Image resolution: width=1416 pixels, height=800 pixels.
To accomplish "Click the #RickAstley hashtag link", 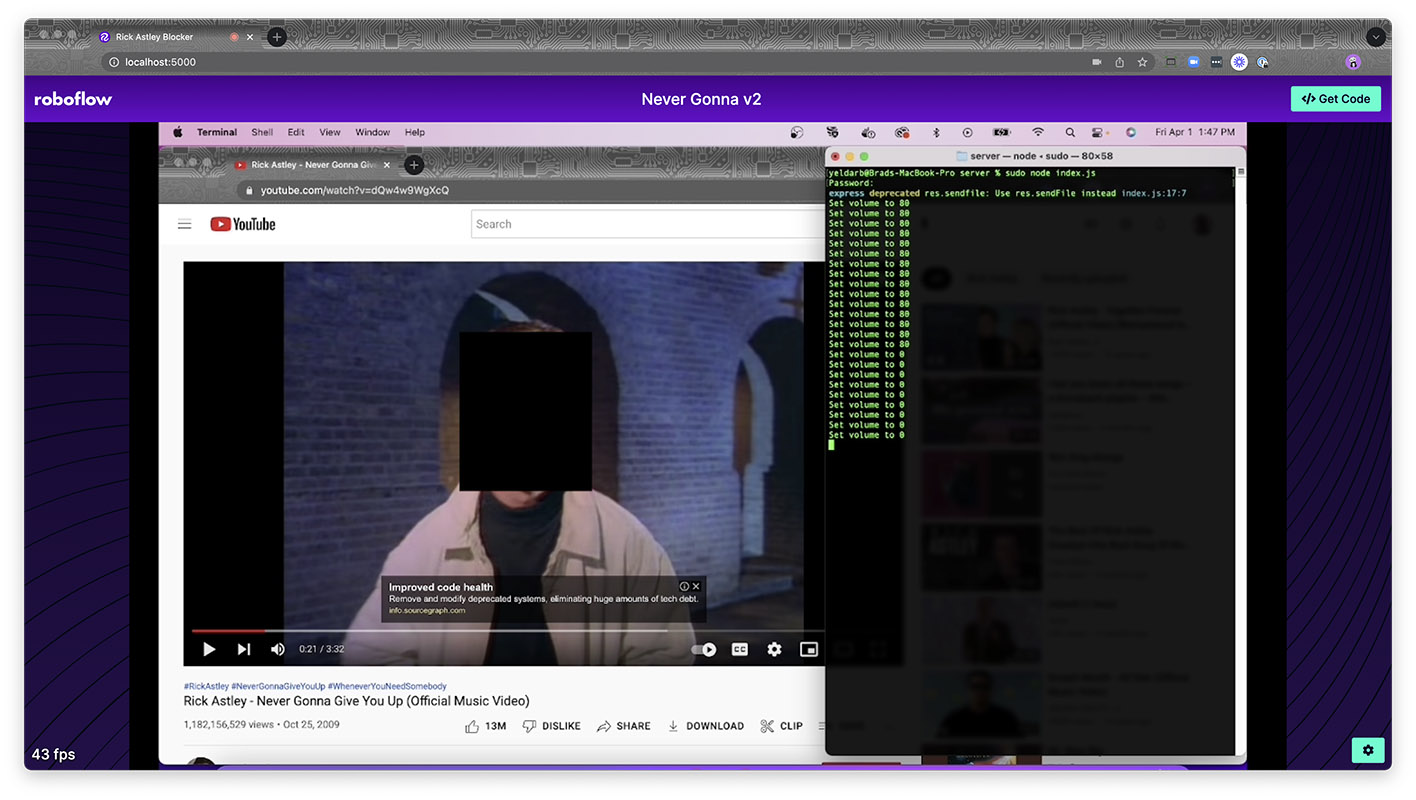I will click(205, 686).
